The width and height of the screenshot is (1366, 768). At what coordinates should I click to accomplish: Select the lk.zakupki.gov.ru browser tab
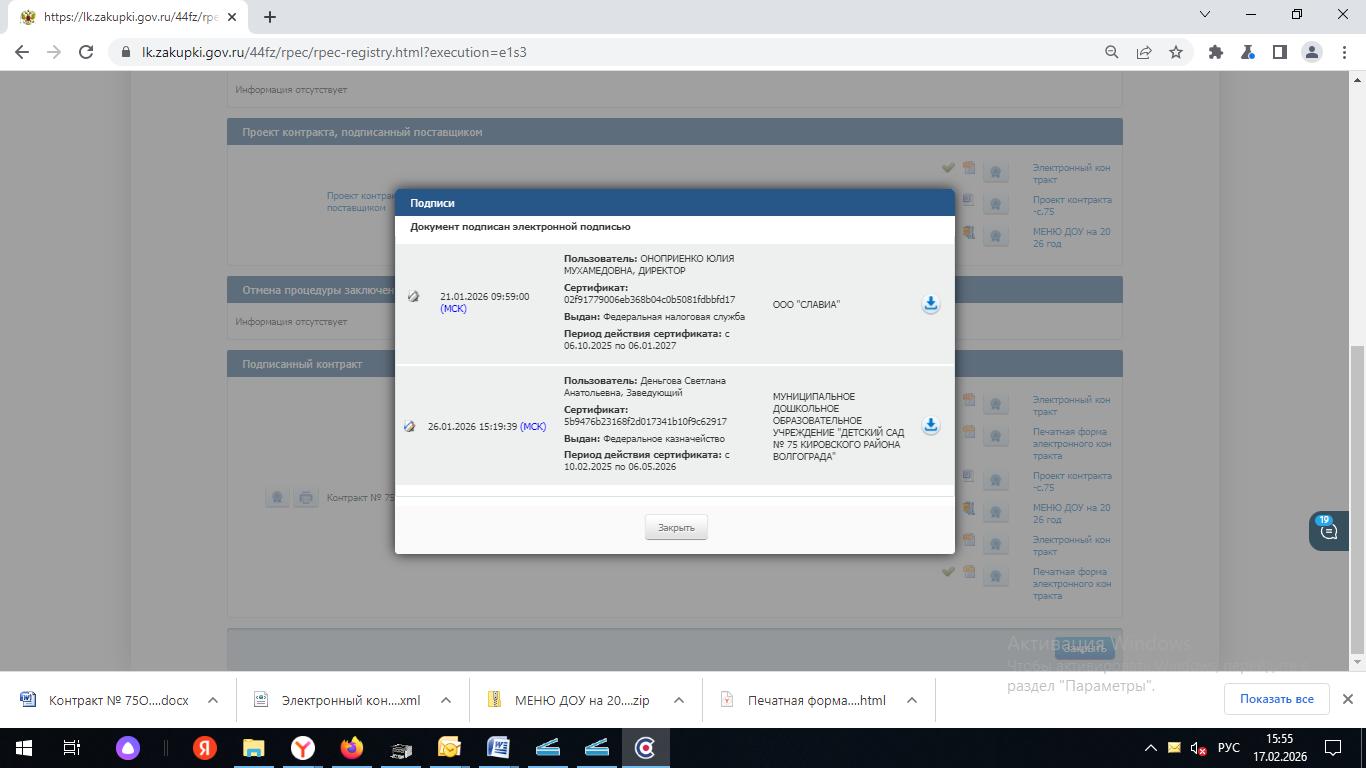(120, 17)
